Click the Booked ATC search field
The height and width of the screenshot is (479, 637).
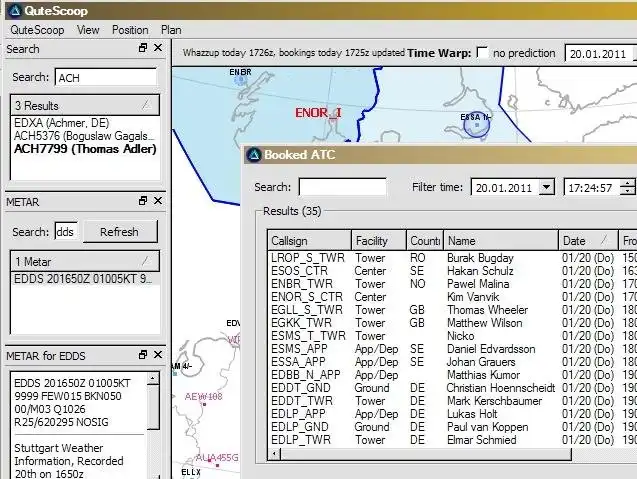pyautogui.click(x=342, y=187)
